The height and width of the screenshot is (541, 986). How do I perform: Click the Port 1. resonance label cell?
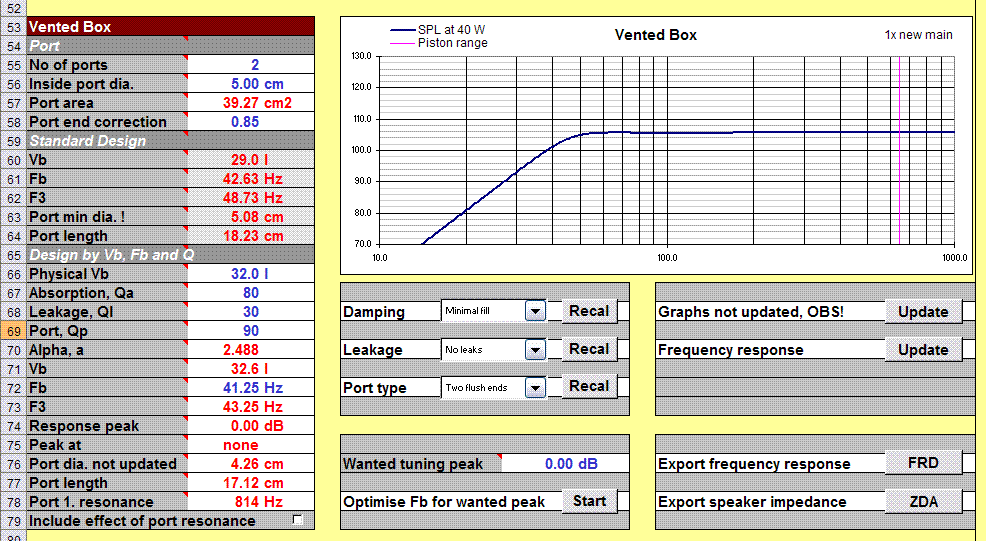[107, 502]
